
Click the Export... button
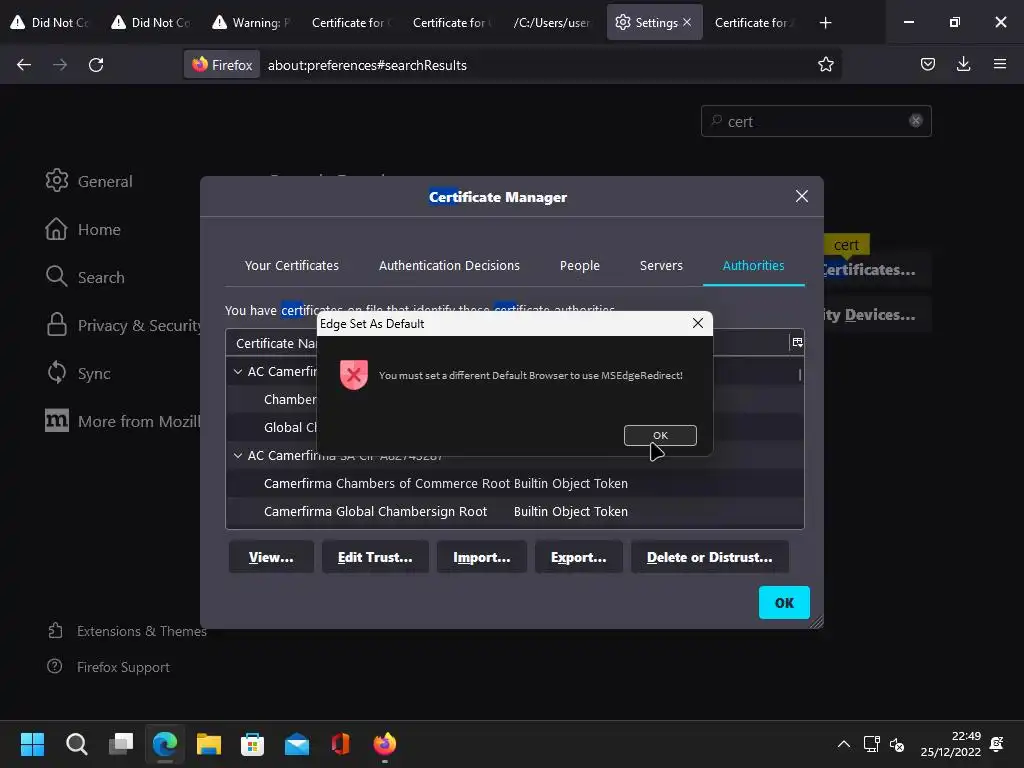click(579, 557)
